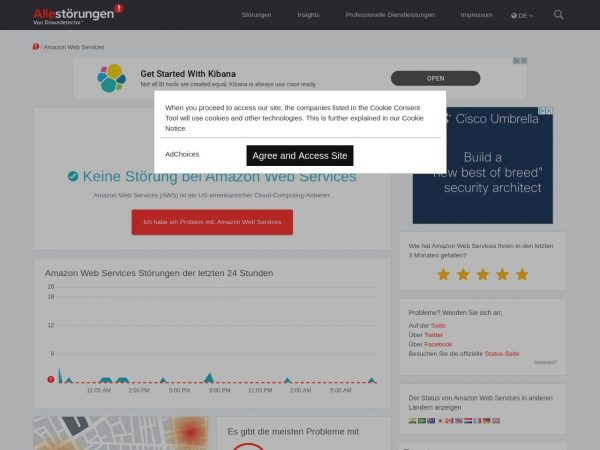Image resolution: width=600 pixels, height=450 pixels.
Task: Expand the DE language dropdown
Action: [x=522, y=15]
